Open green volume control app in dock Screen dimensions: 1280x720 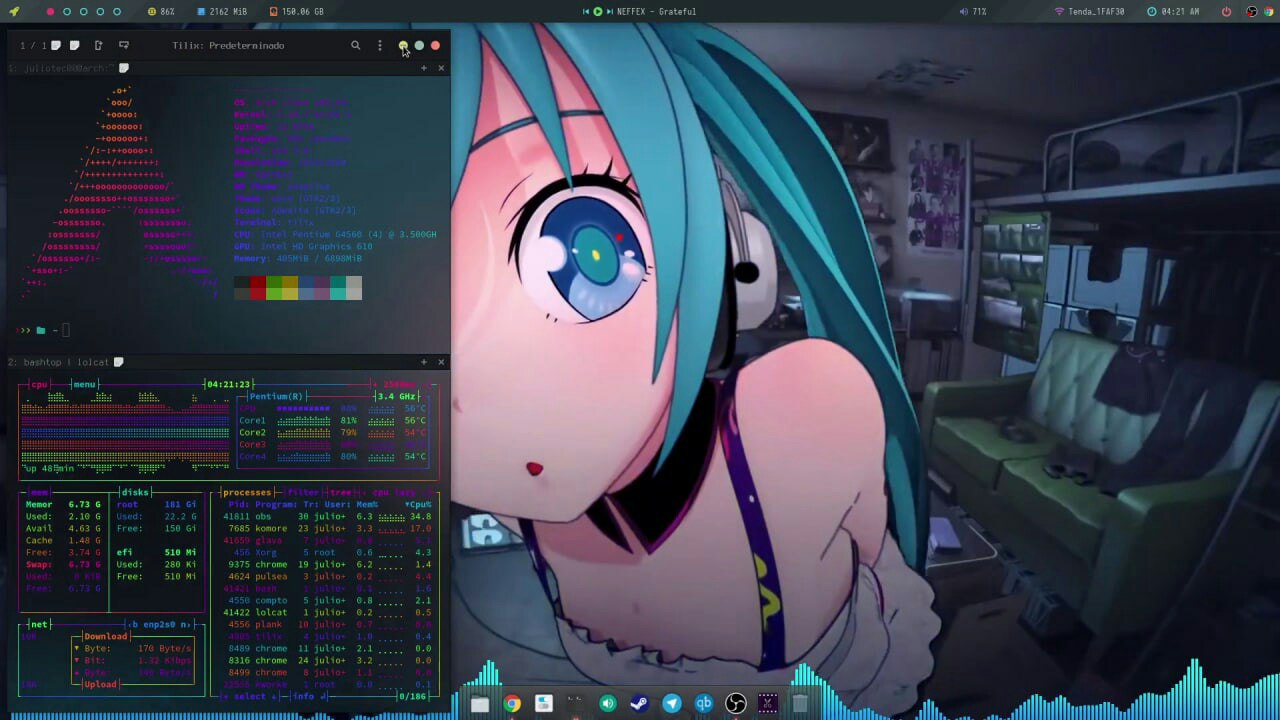click(x=608, y=704)
